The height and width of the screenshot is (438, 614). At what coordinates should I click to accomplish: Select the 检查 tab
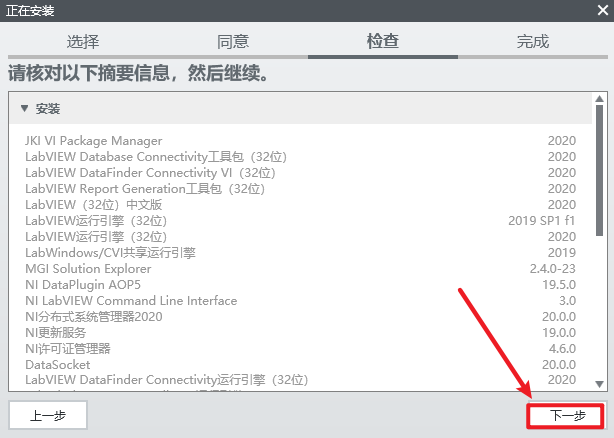click(383, 42)
